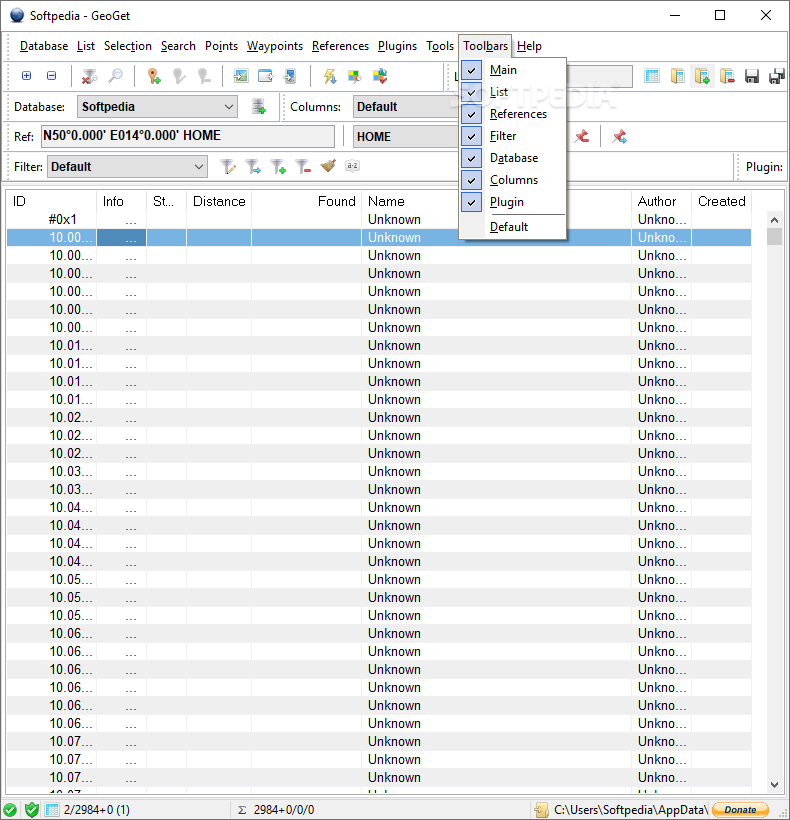Toggle the Plugin toolbar checkbox
This screenshot has width=790, height=820.
click(x=471, y=202)
